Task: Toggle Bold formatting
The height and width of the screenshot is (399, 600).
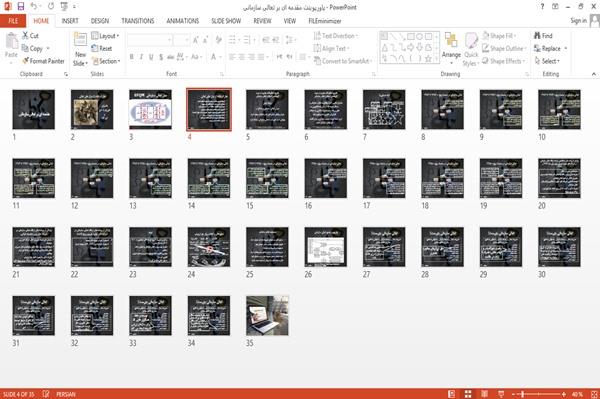Action: (x=132, y=57)
